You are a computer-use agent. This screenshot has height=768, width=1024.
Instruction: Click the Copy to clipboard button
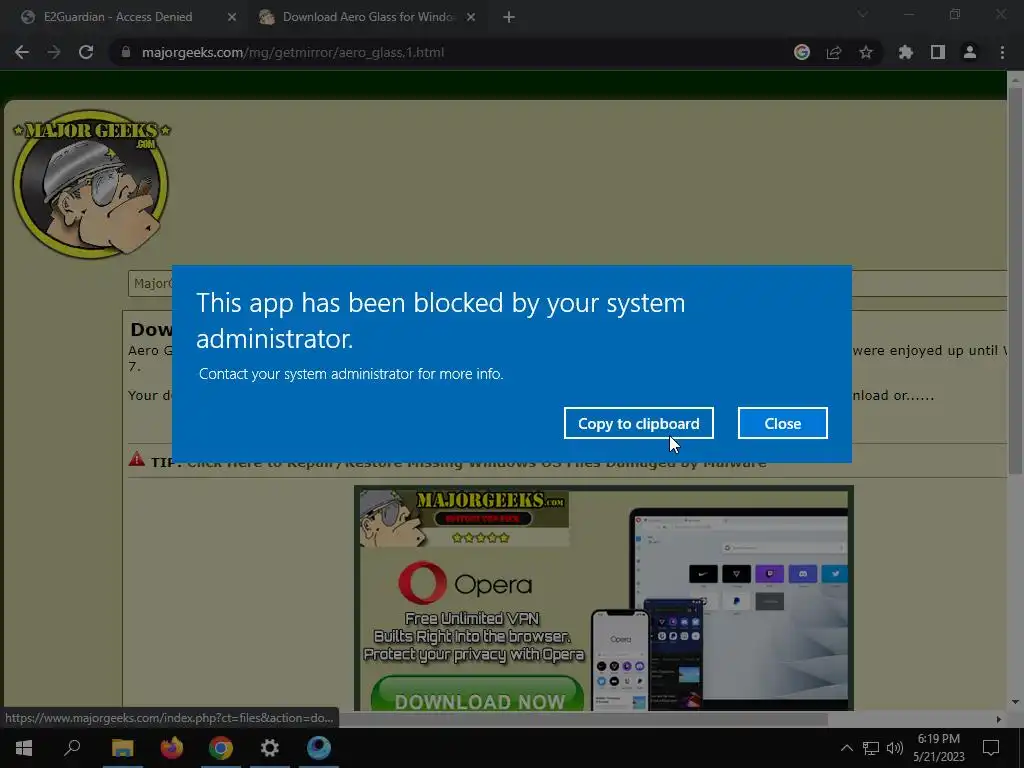639,423
